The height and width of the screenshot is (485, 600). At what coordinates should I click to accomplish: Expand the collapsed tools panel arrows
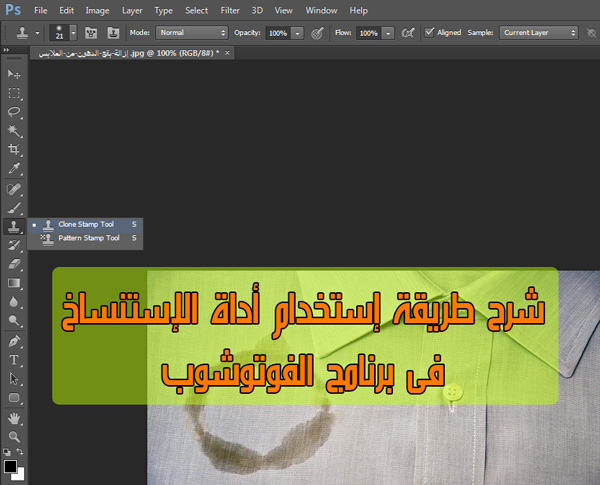[x=6, y=50]
